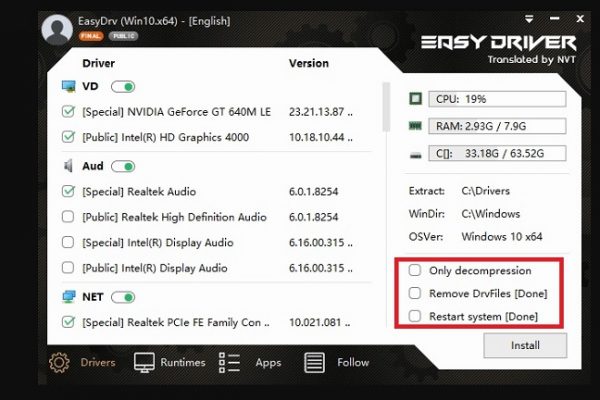Click version 23.21.13.87 of NVIDIA driver
600x400 pixels.
point(321,112)
